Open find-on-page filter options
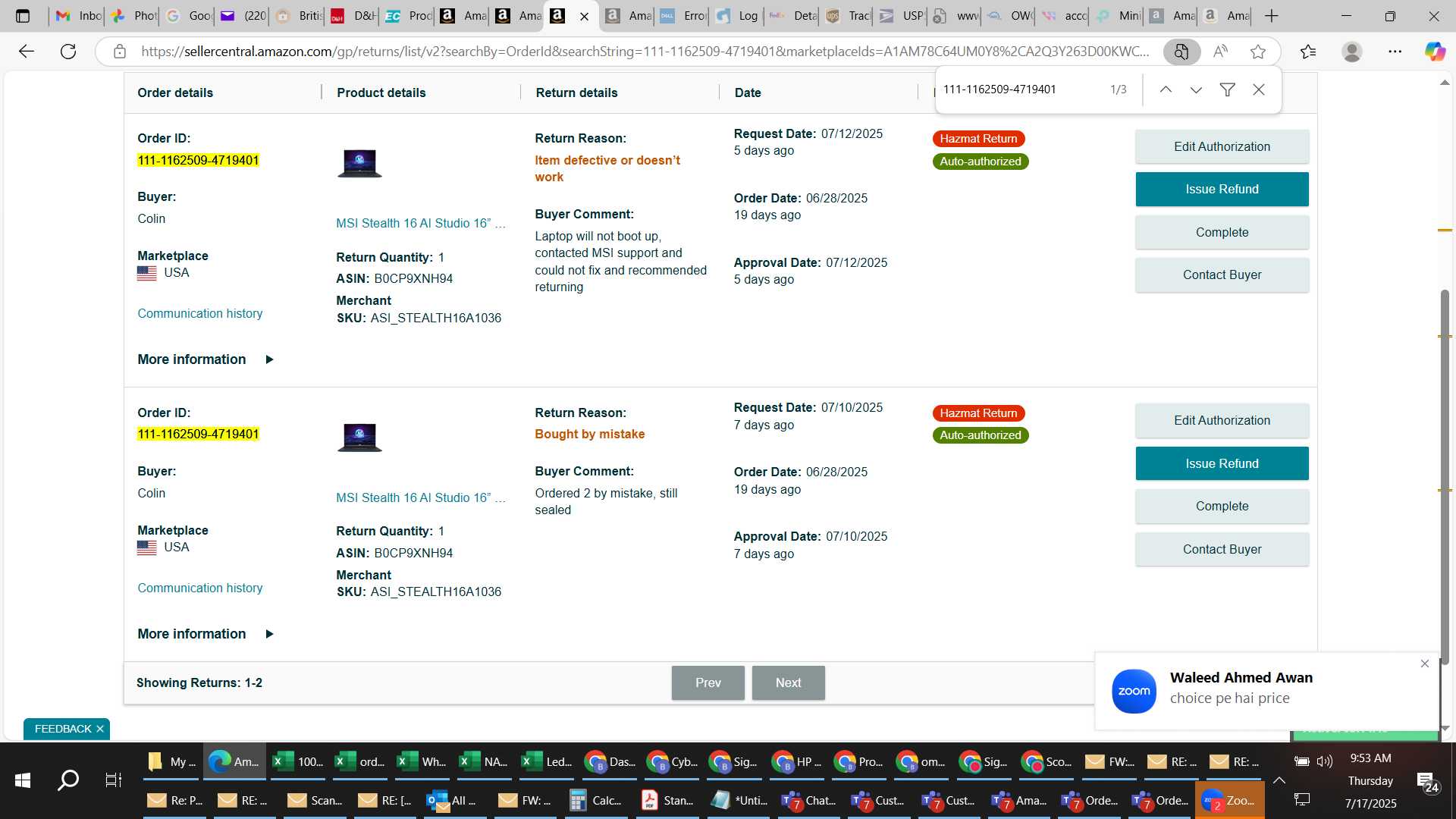This screenshot has height=819, width=1456. (1227, 89)
